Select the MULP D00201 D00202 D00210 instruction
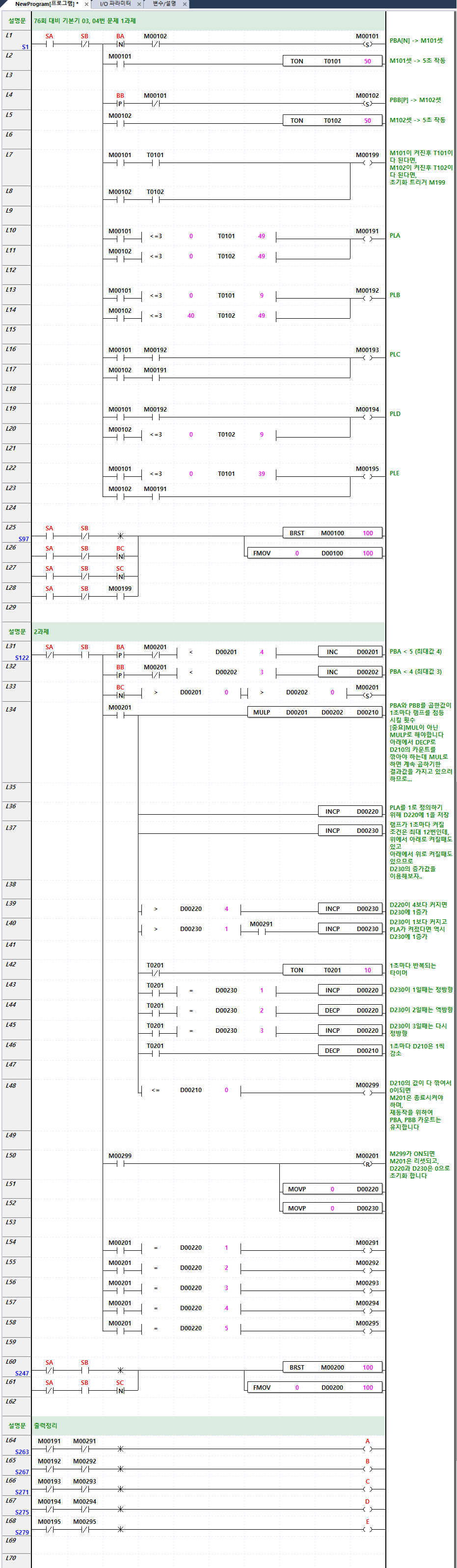 [x=315, y=712]
